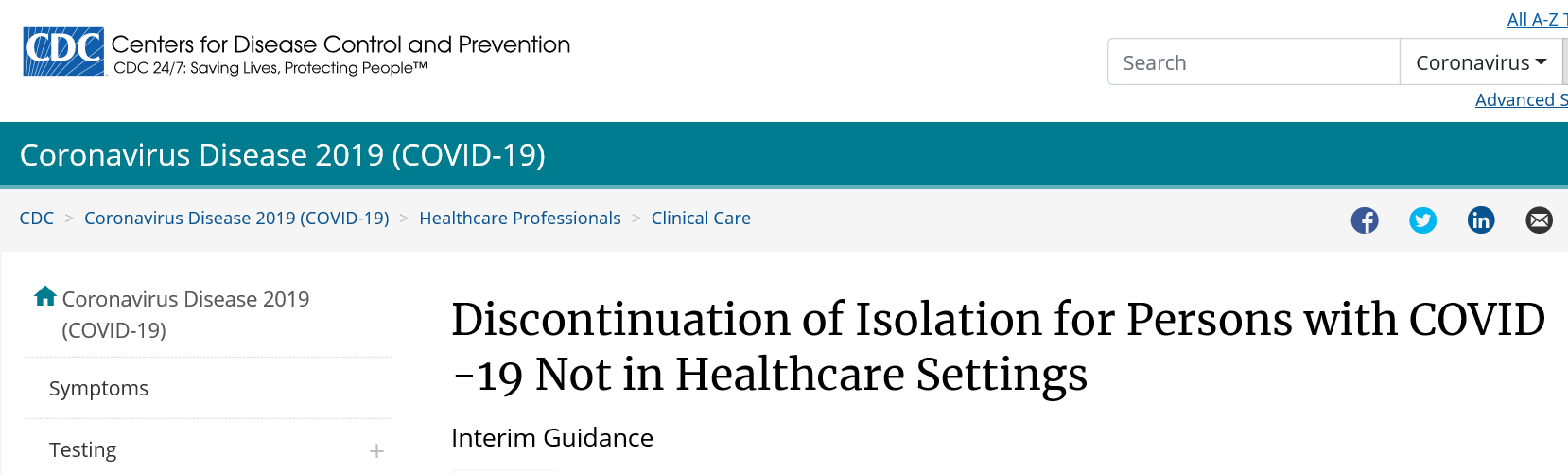1568x474 pixels.
Task: Share page on LinkedIn icon
Action: (1481, 220)
